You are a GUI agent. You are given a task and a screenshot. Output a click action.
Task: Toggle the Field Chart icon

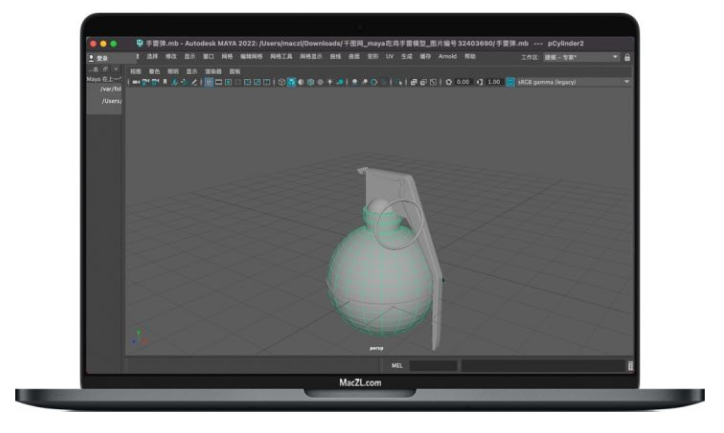click(x=247, y=82)
